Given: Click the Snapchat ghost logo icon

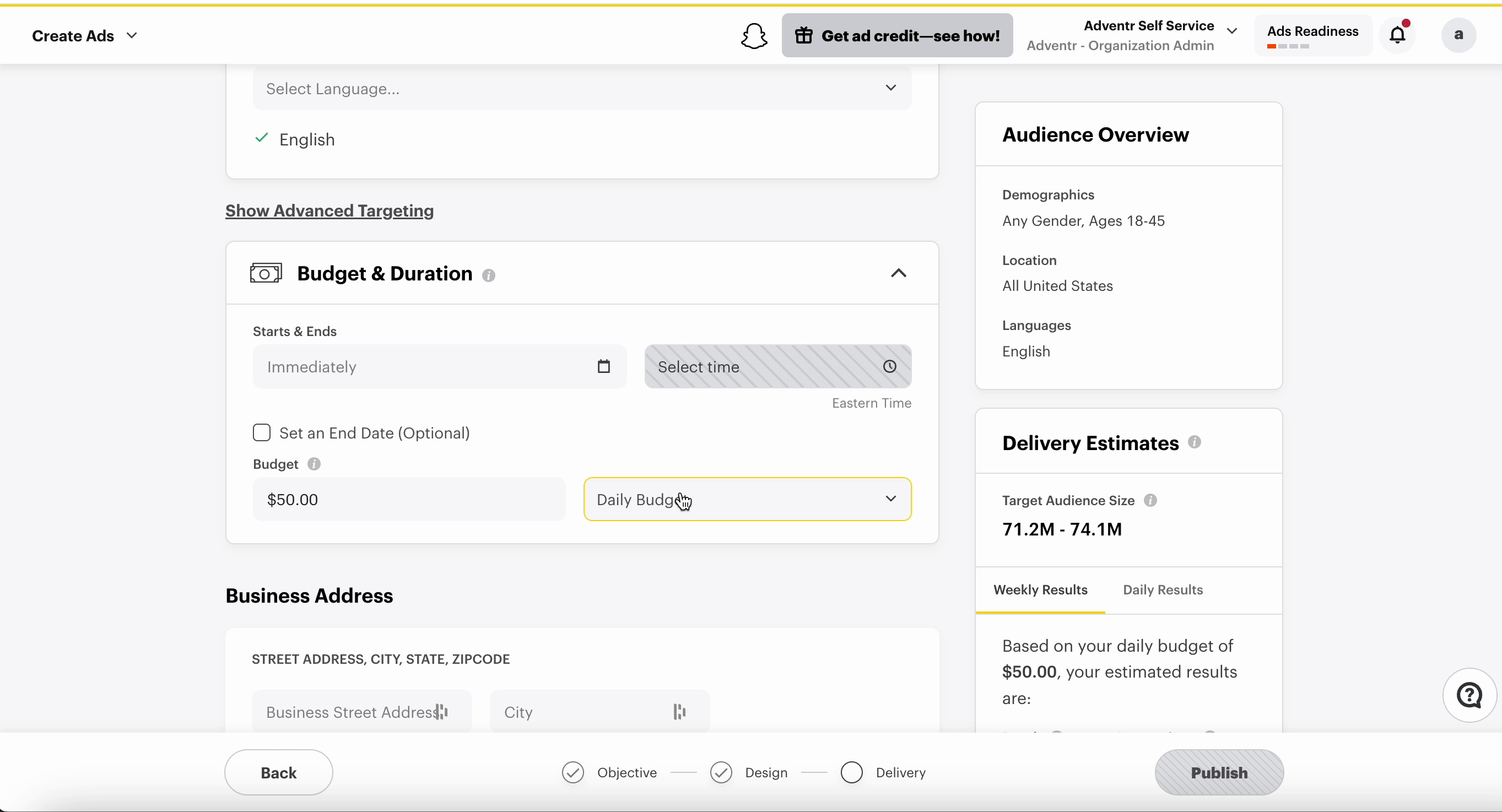Looking at the screenshot, I should click(x=754, y=36).
